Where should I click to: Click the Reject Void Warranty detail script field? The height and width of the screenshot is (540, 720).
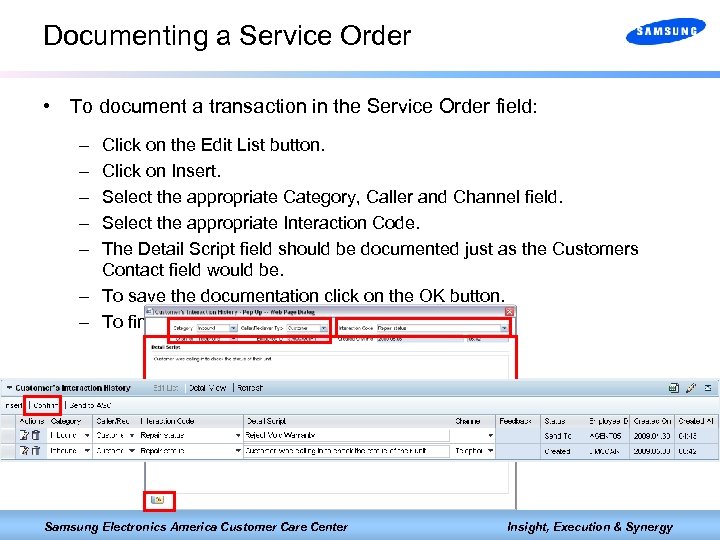(x=347, y=435)
